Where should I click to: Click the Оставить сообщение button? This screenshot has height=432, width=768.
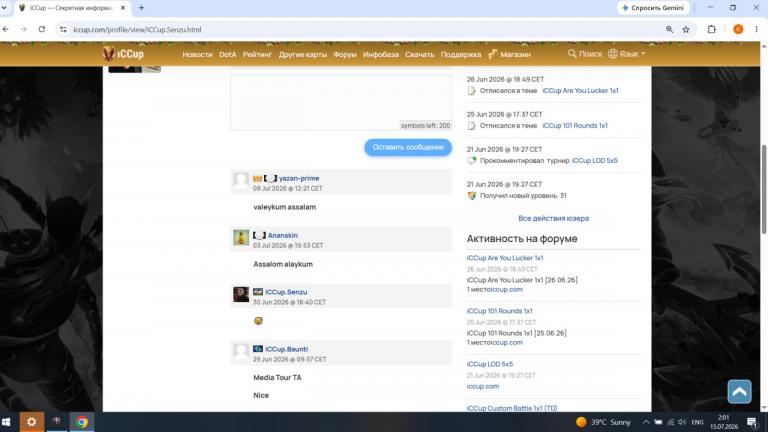coord(408,147)
